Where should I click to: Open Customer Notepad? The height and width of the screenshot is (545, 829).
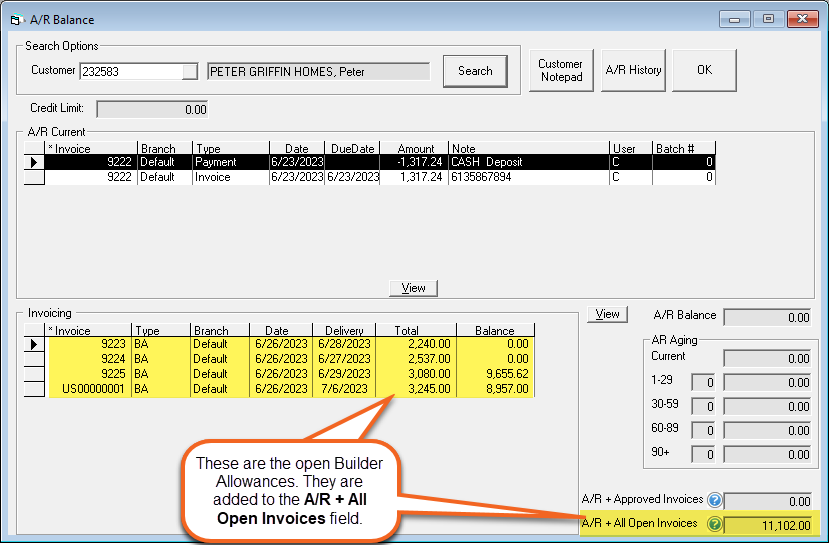[561, 70]
